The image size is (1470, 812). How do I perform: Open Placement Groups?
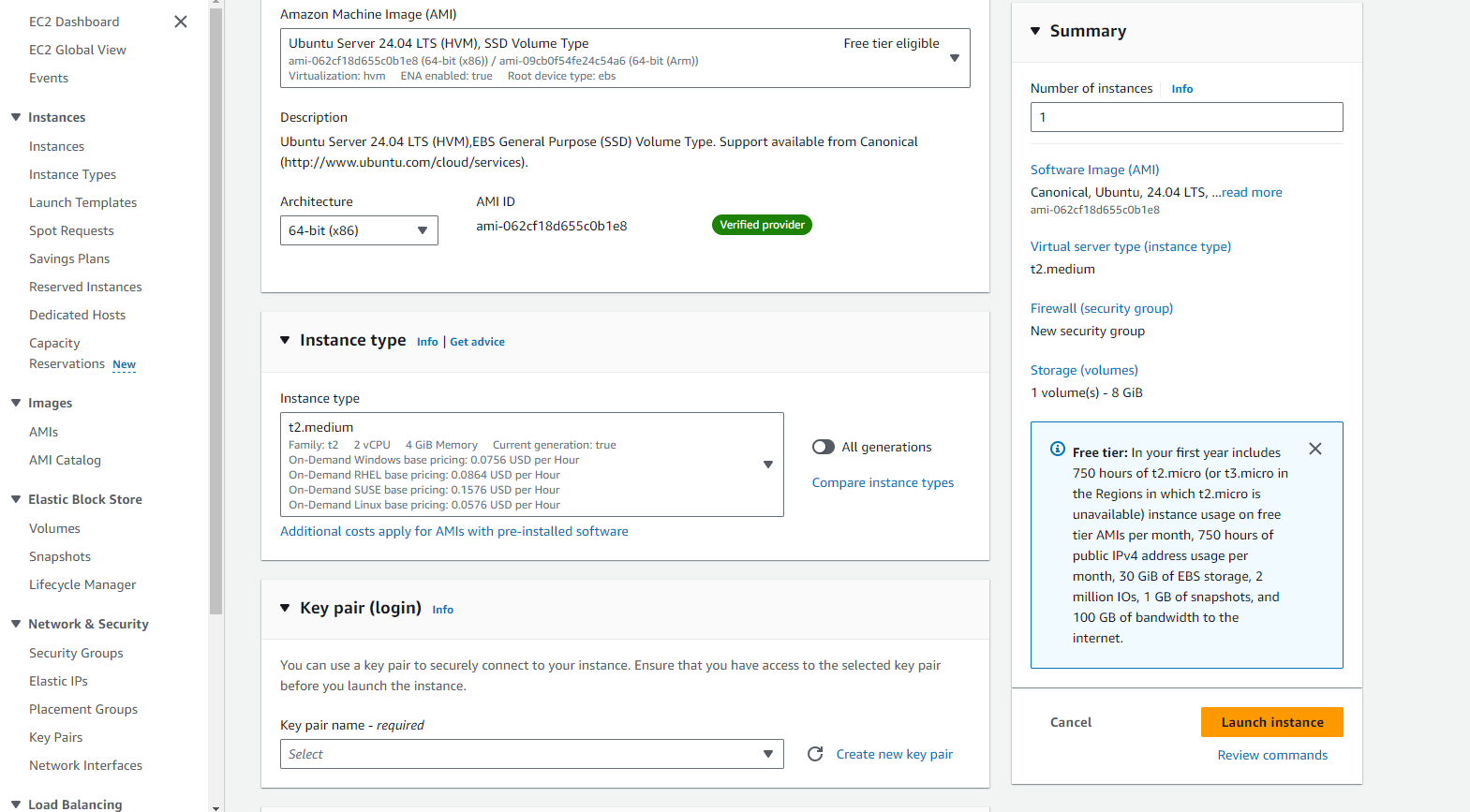(x=83, y=709)
